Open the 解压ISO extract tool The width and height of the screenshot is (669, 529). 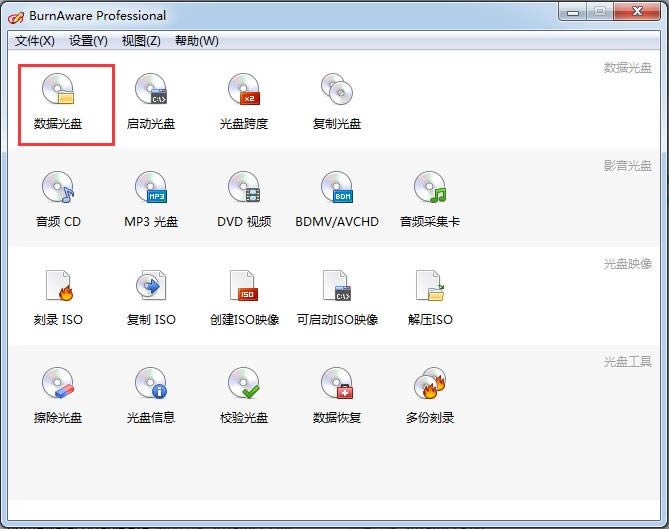coord(430,298)
